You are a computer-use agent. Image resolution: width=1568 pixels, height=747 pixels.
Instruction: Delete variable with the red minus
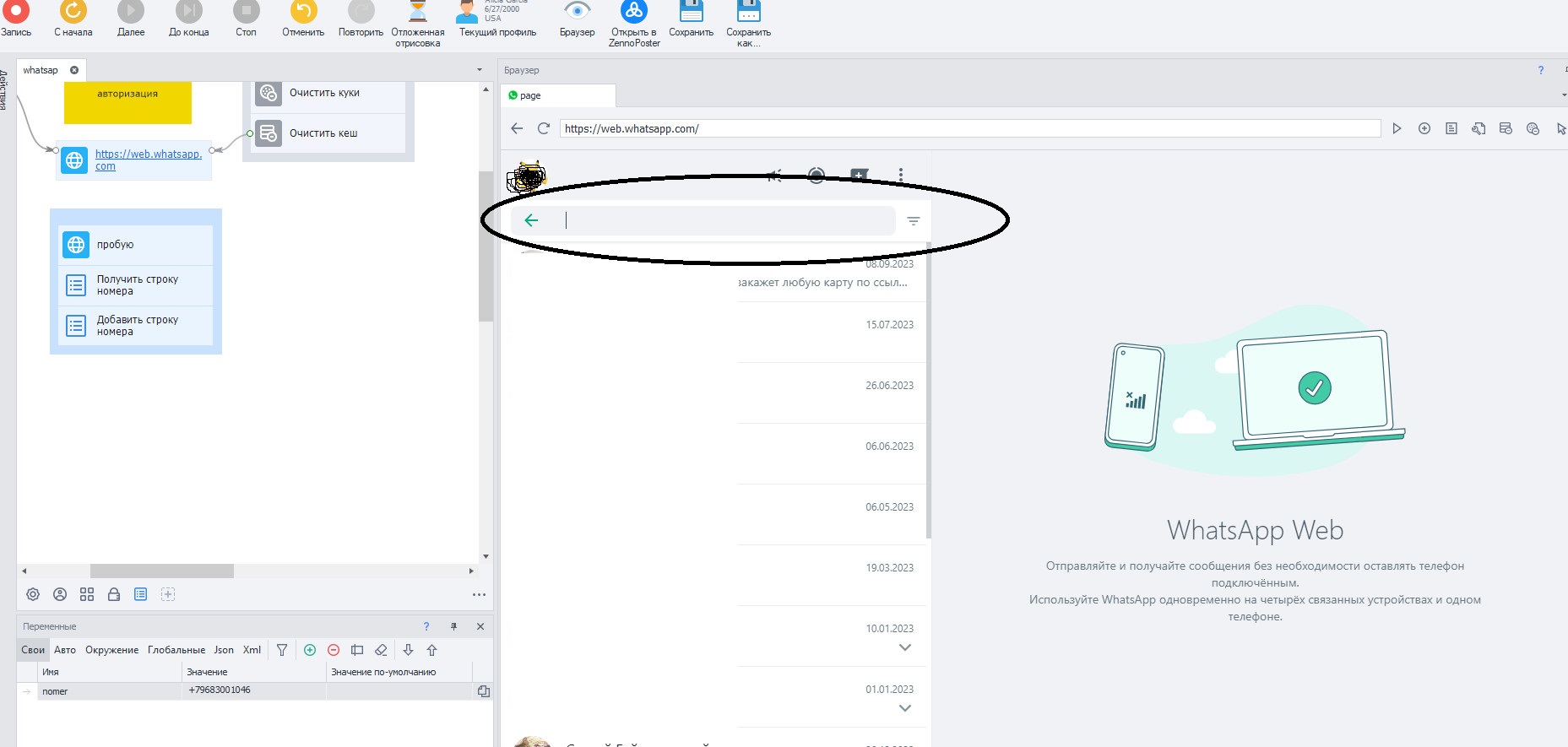click(x=334, y=650)
